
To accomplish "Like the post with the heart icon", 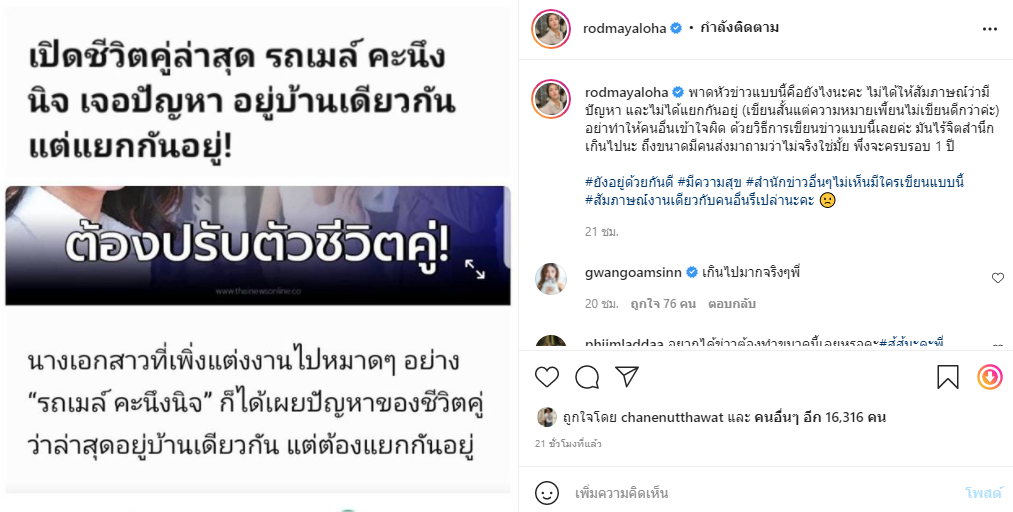I will pyautogui.click(x=547, y=377).
